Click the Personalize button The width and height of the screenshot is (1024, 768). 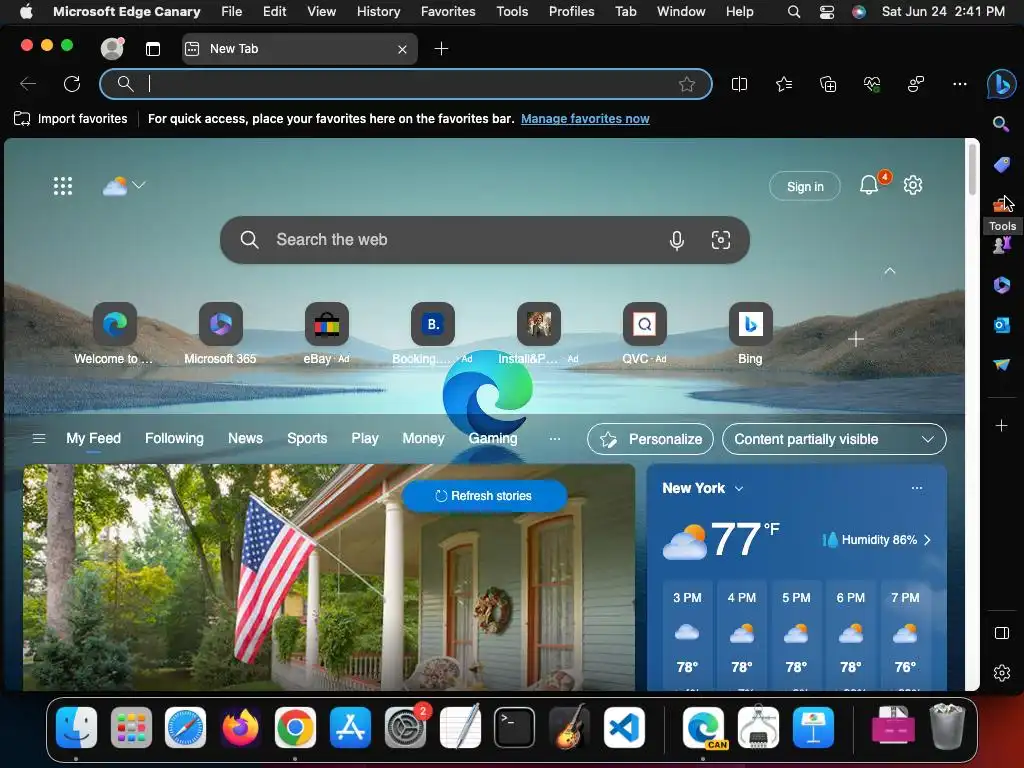650,440
